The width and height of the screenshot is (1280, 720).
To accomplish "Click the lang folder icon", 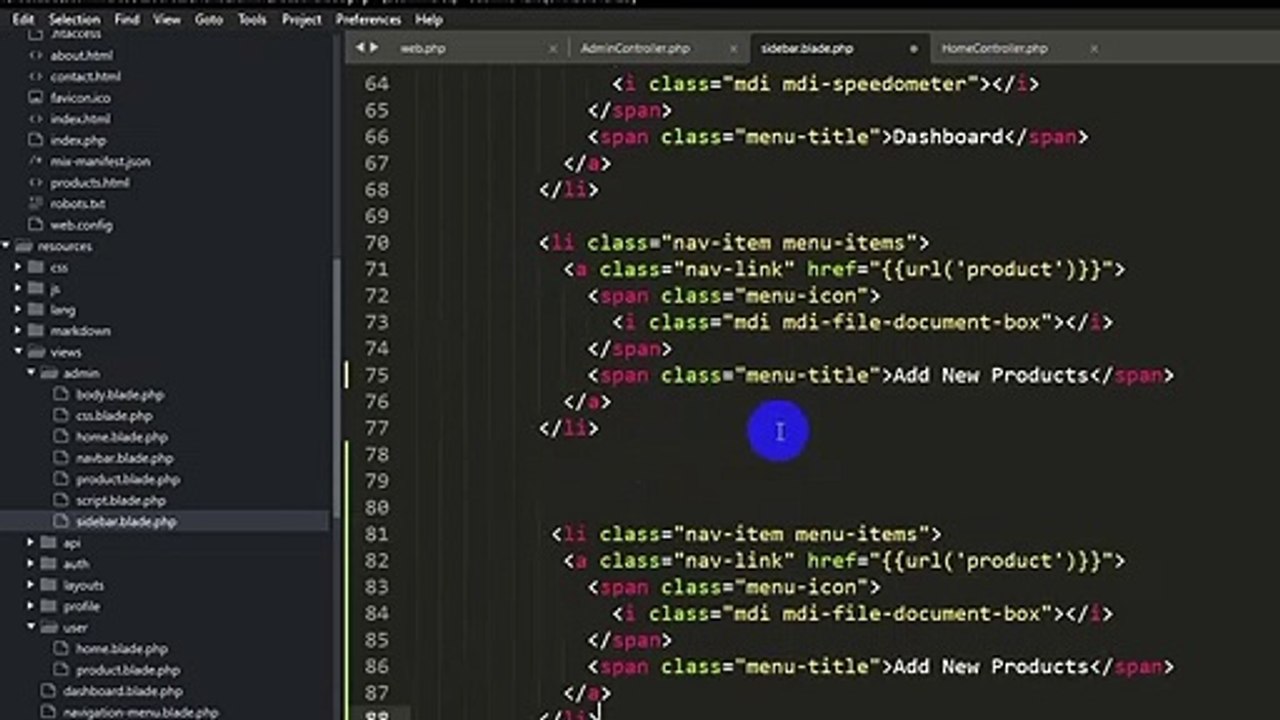I will [35, 309].
